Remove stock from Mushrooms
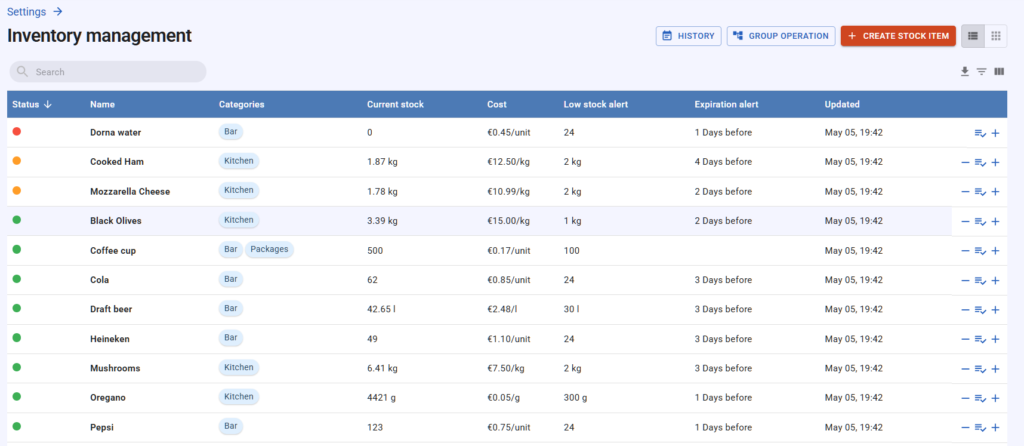 (x=965, y=369)
